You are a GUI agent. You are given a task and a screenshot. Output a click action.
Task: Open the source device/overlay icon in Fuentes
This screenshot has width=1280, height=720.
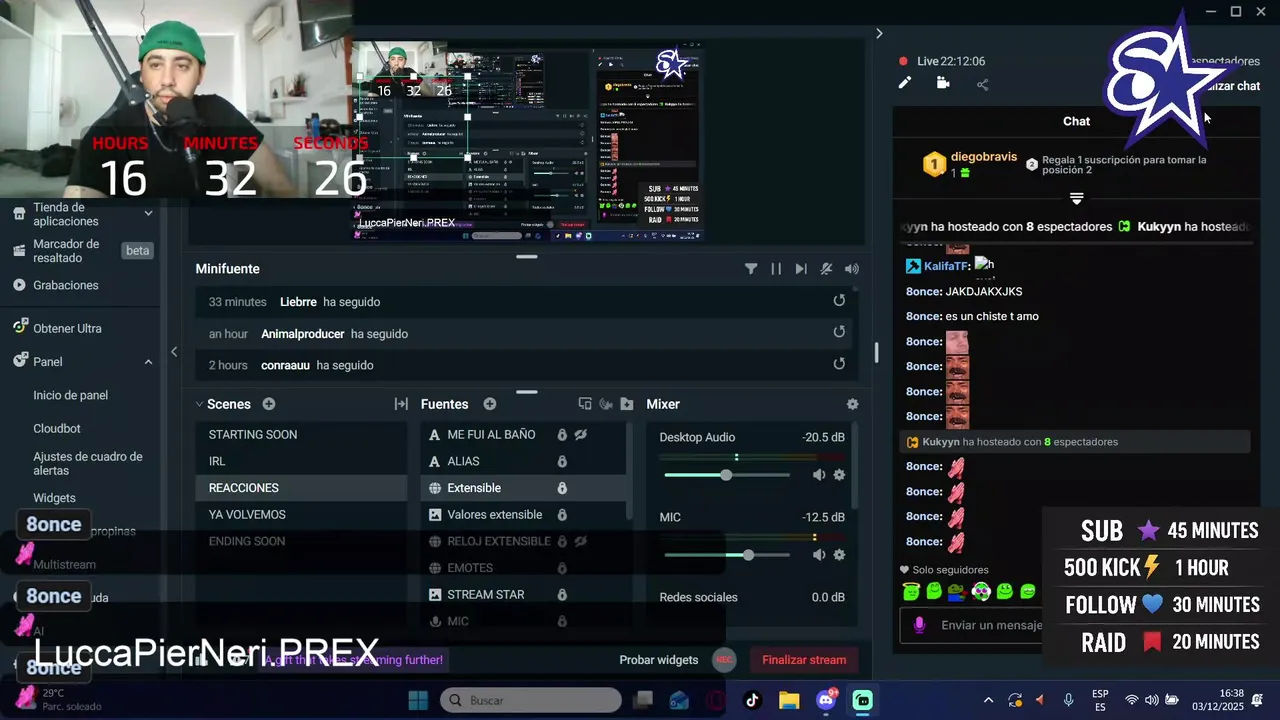(585, 404)
